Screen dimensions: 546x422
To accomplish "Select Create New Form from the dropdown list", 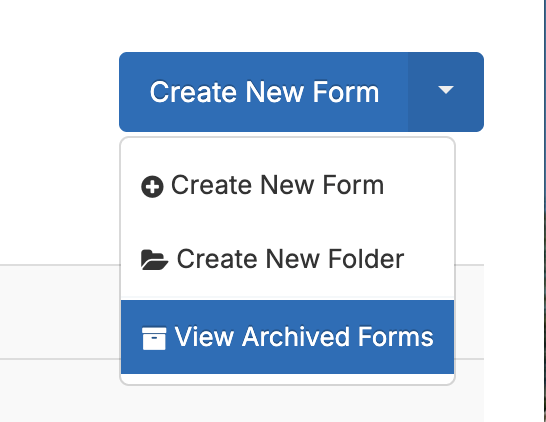I will click(x=287, y=185).
